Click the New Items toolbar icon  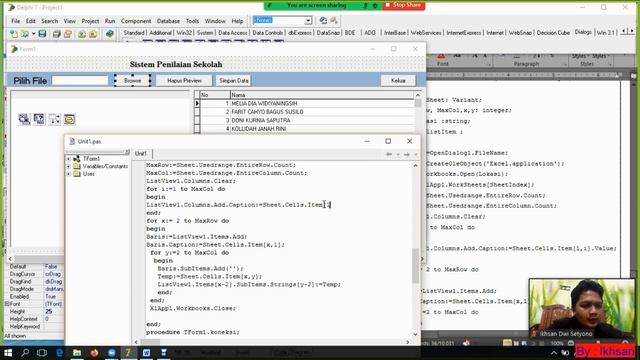click(x=14, y=34)
